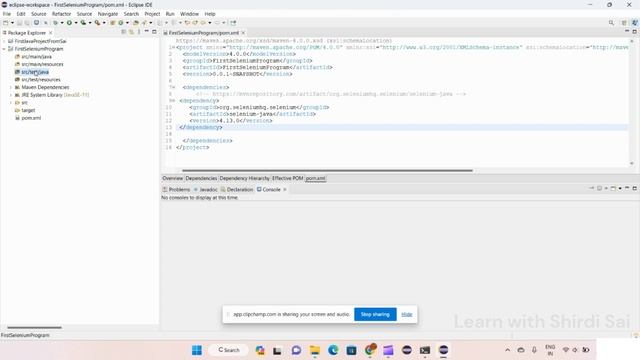Close the FirstSeleniumProgram/pom.xml editor tab
The image size is (640, 360).
(243, 33)
